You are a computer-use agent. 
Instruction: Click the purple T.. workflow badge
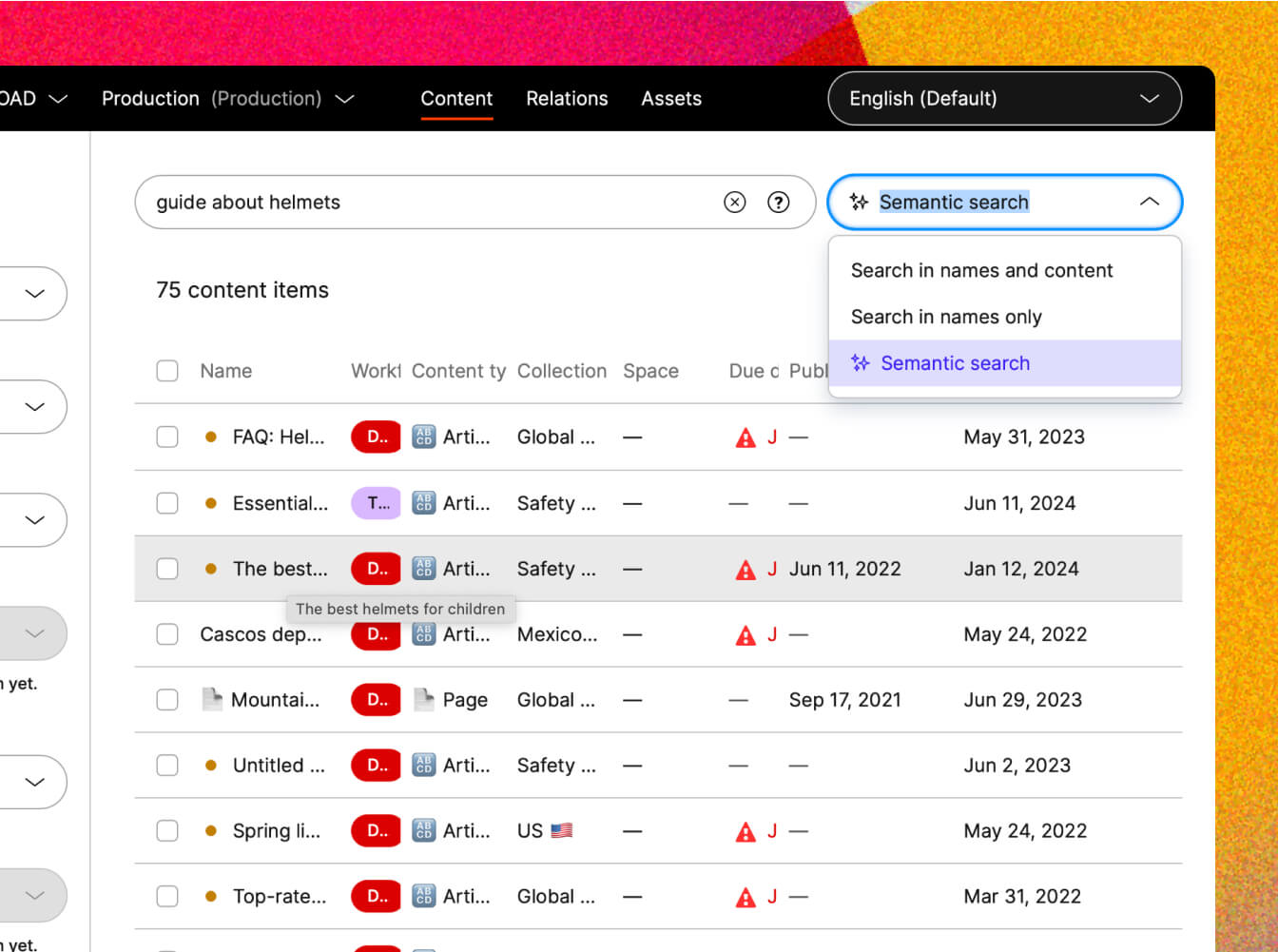(x=376, y=503)
